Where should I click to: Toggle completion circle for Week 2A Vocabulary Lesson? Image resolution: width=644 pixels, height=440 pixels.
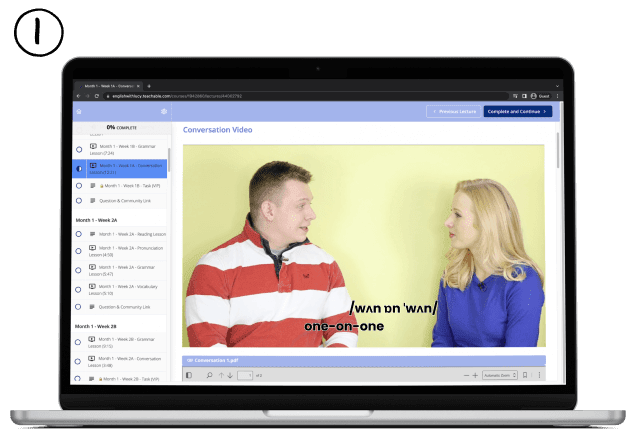tap(79, 288)
